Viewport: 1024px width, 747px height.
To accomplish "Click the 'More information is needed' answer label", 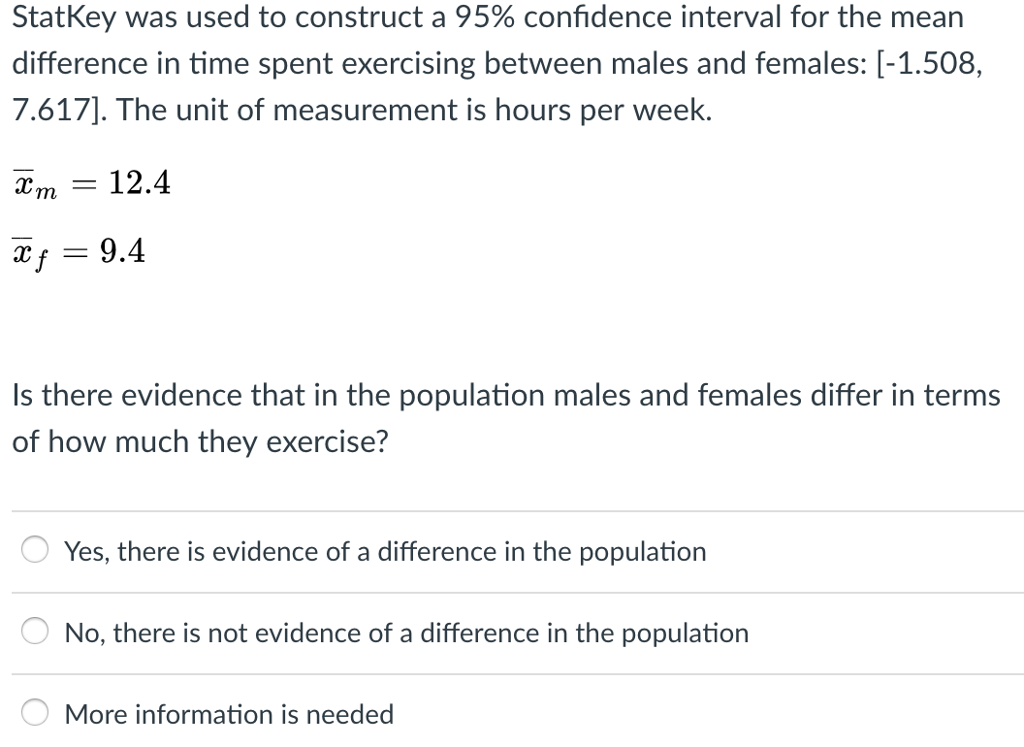I will (x=228, y=714).
